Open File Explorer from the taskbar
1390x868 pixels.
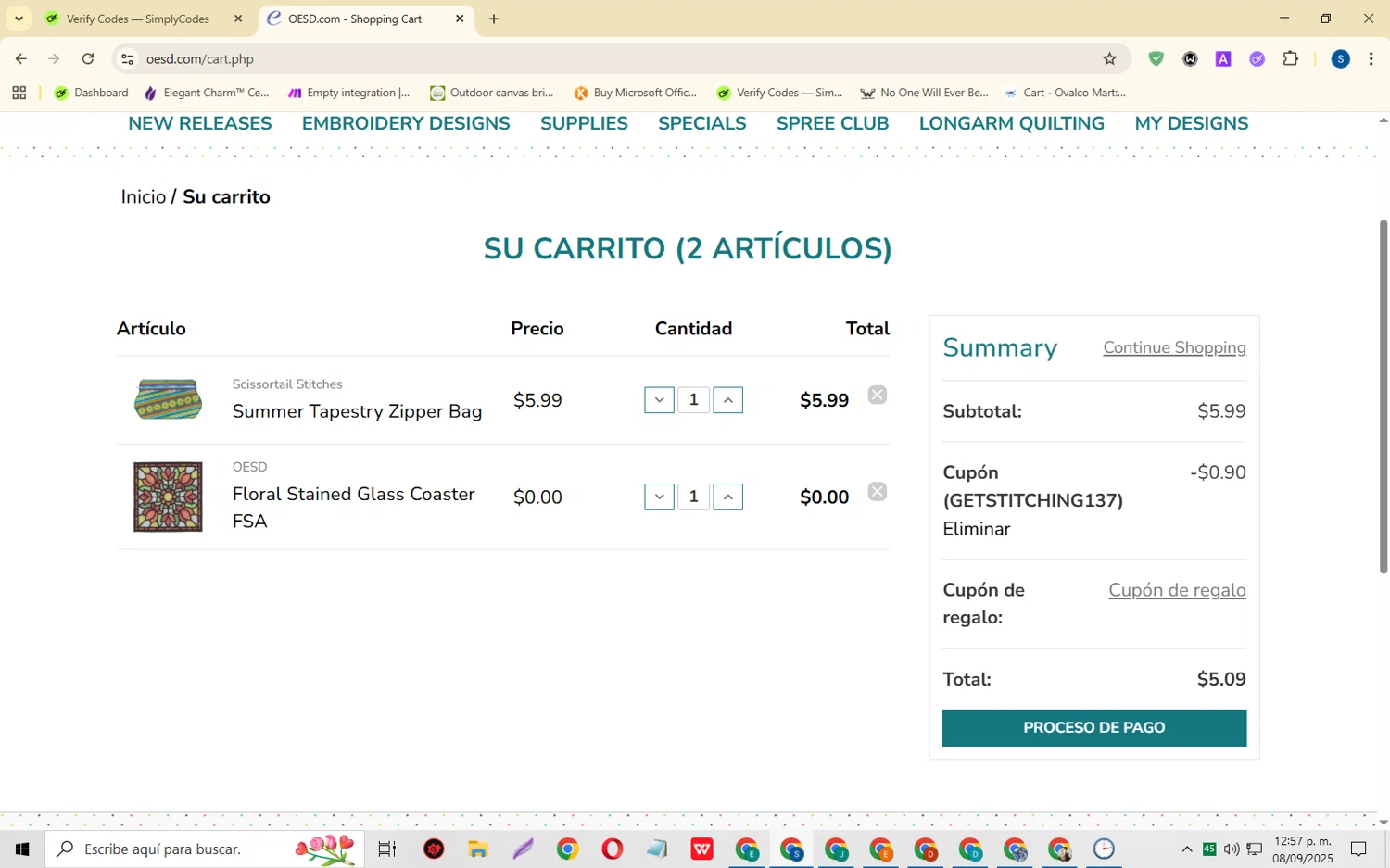click(478, 849)
